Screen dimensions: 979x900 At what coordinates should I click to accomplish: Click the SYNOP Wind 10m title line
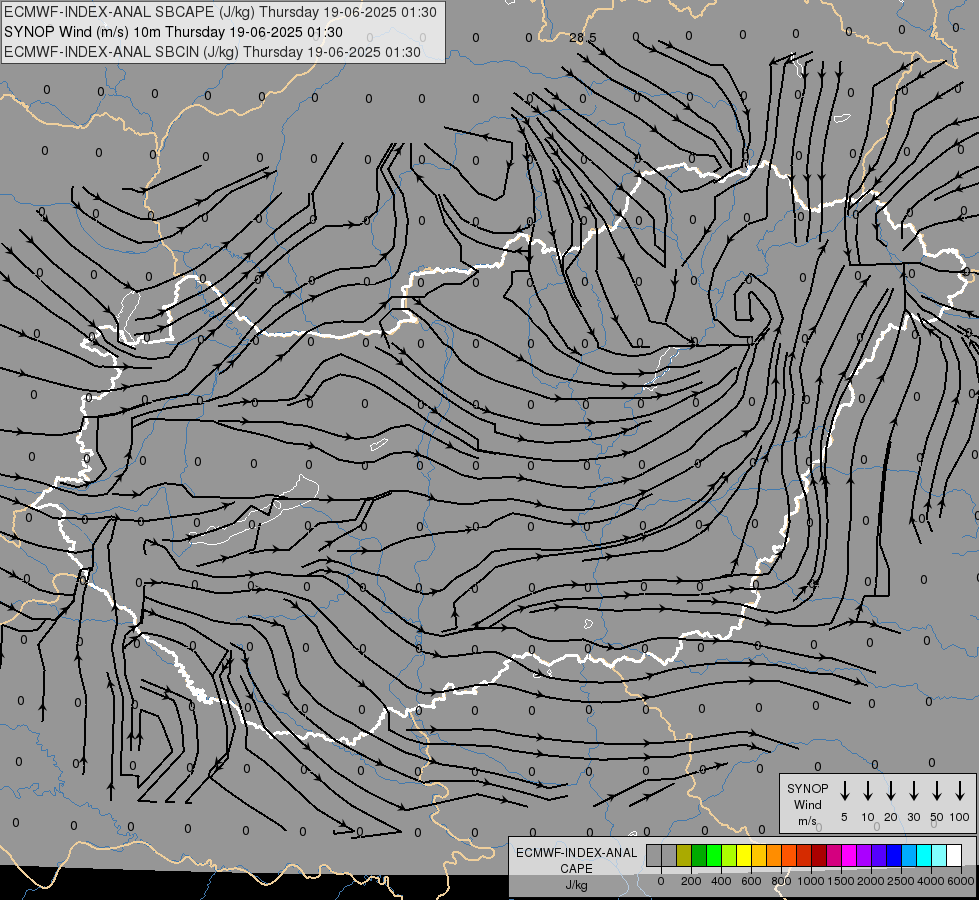[173, 32]
